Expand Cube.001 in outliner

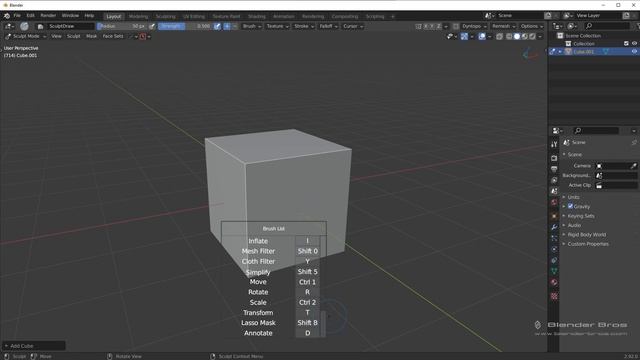pyautogui.click(x=560, y=52)
